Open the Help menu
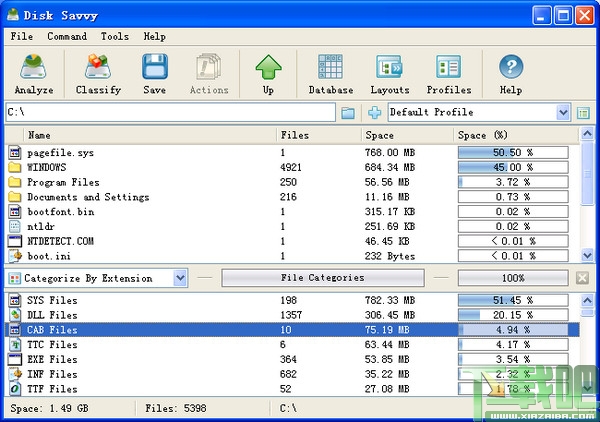Image resolution: width=600 pixels, height=422 pixels. coord(155,36)
